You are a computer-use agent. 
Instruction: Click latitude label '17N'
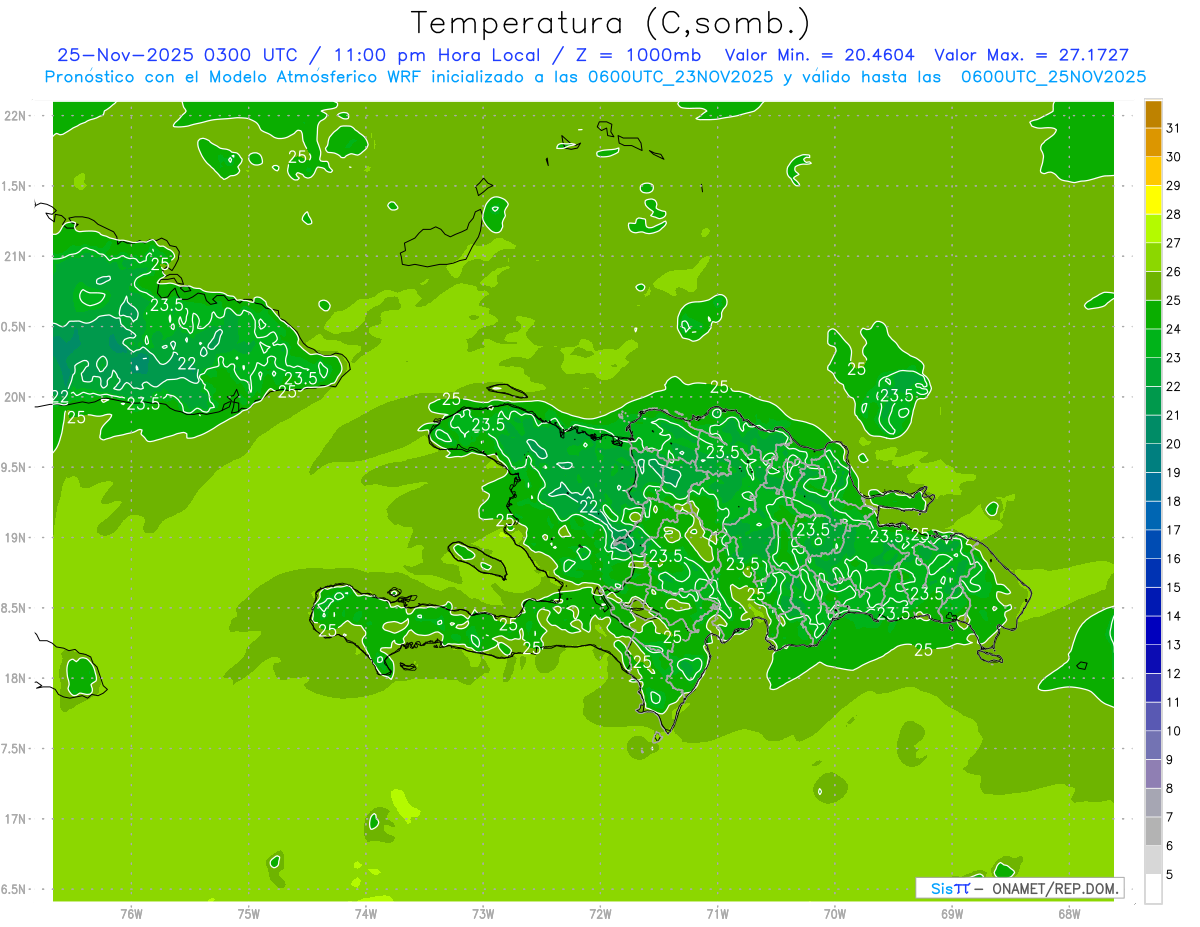point(15,819)
